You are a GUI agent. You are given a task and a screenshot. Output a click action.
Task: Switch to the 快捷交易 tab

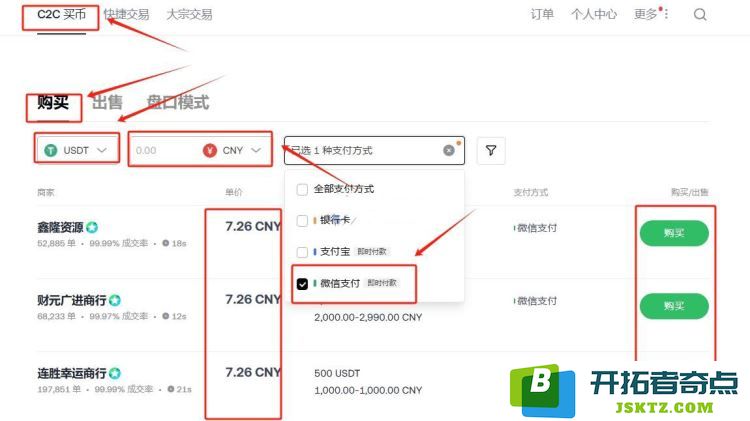coord(126,14)
